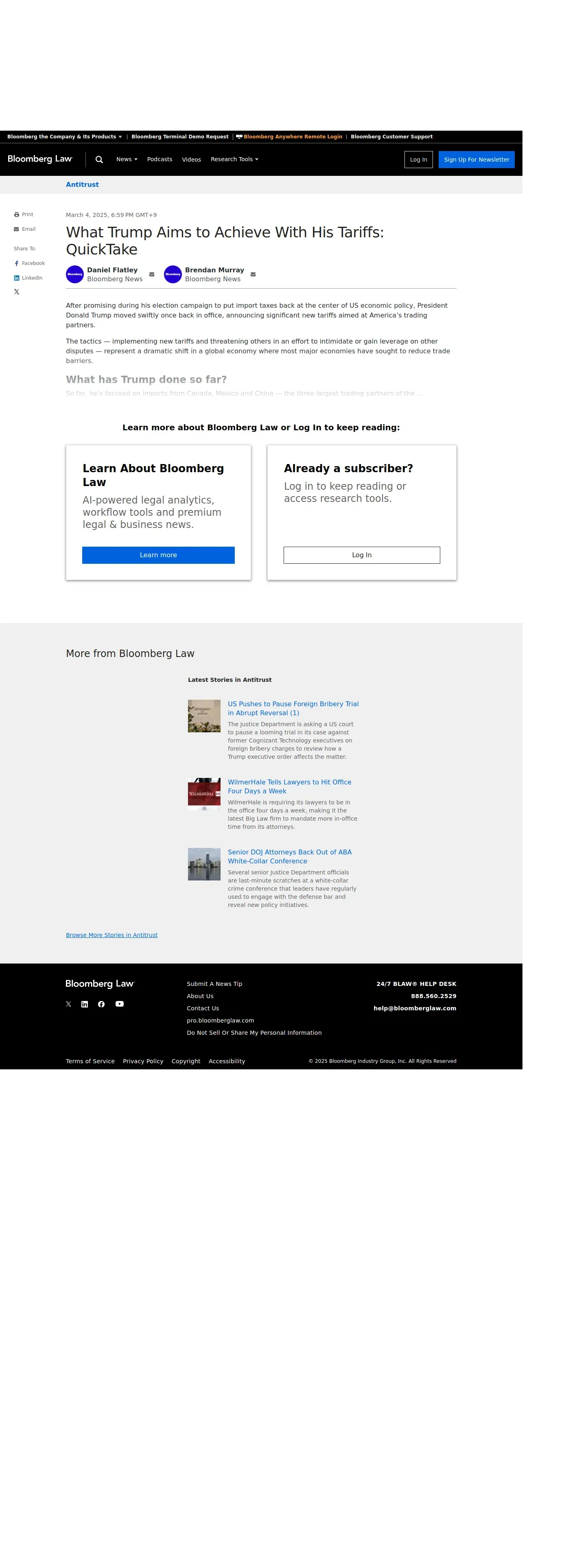Image resolution: width=577 pixels, height=1568 pixels.
Task: Open Bloomberg Anywhere Remote Login
Action: pos(289,137)
